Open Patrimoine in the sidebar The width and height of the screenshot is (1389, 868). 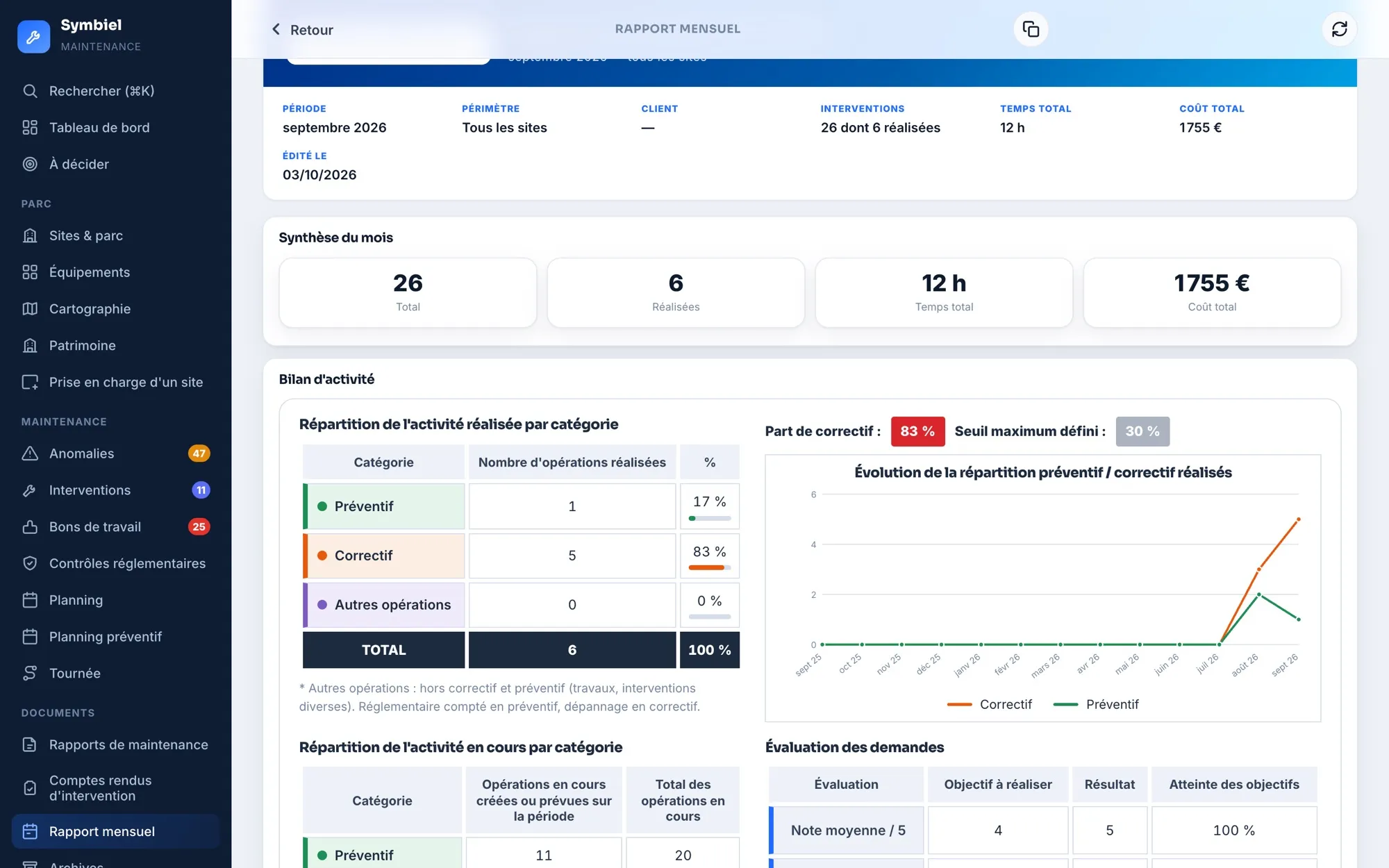pos(115,346)
